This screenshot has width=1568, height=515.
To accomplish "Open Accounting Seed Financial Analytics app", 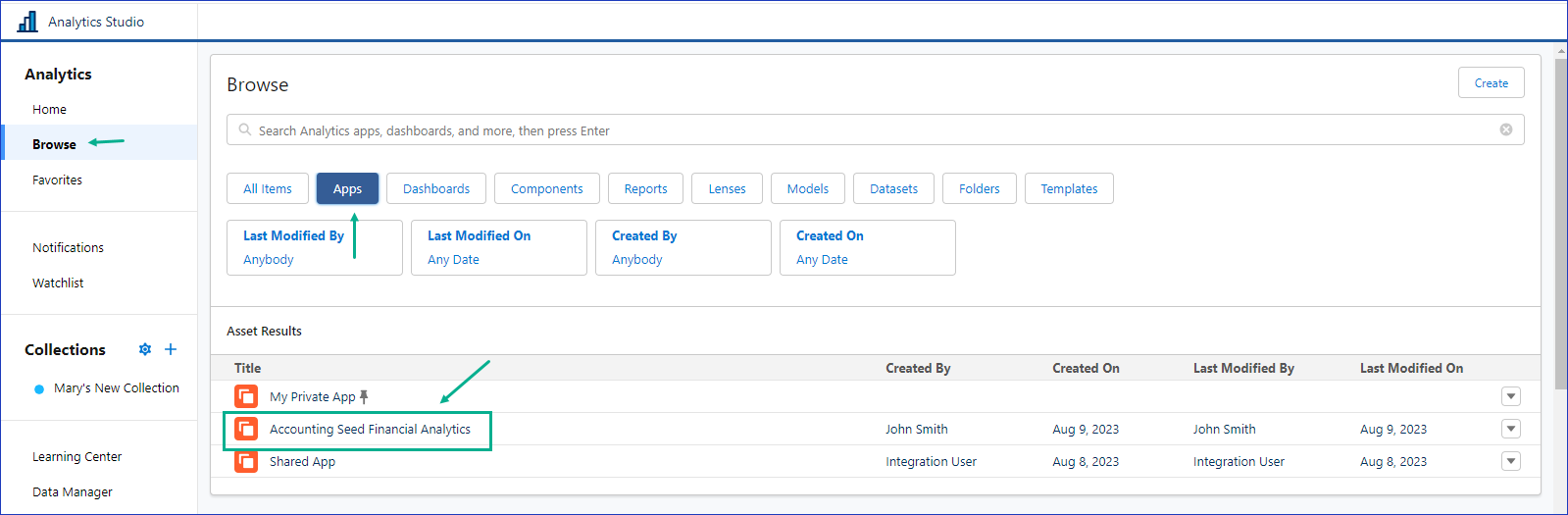I will tap(370, 429).
